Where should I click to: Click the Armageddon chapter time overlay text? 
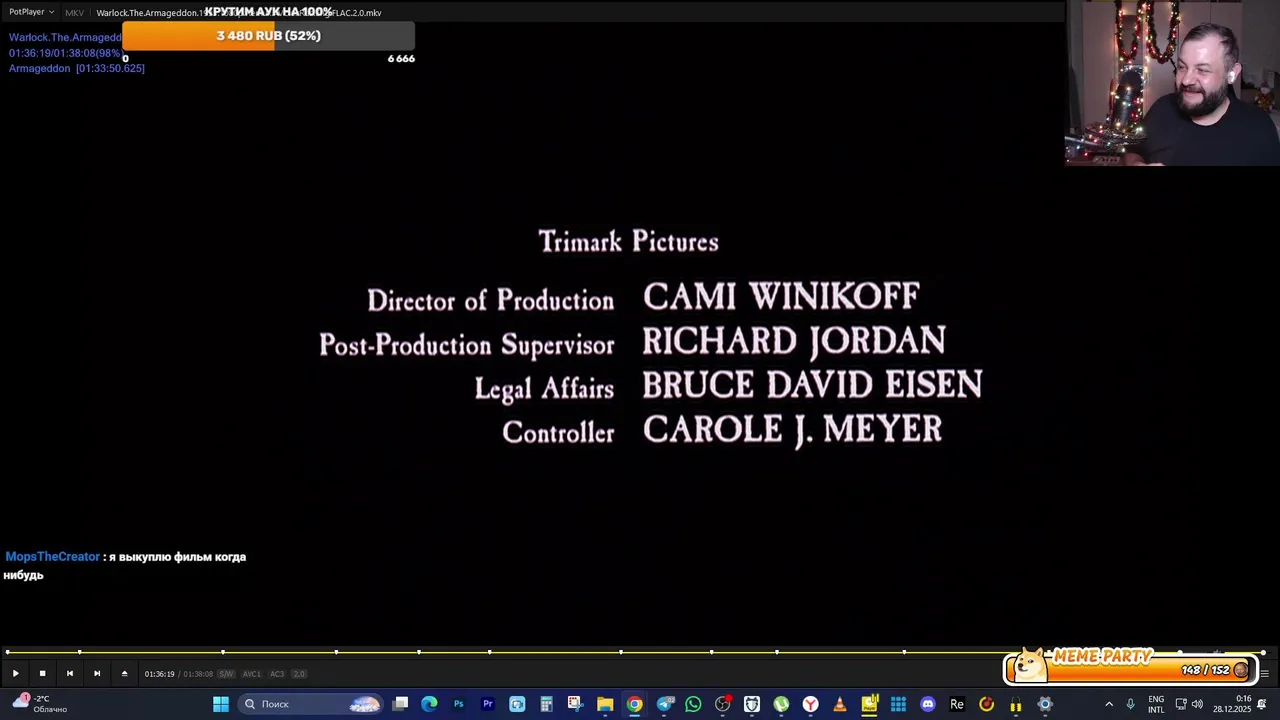[77, 68]
